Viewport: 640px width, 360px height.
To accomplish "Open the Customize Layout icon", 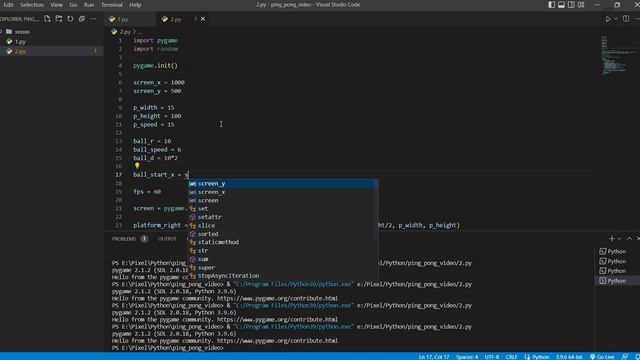I will 581,5.
